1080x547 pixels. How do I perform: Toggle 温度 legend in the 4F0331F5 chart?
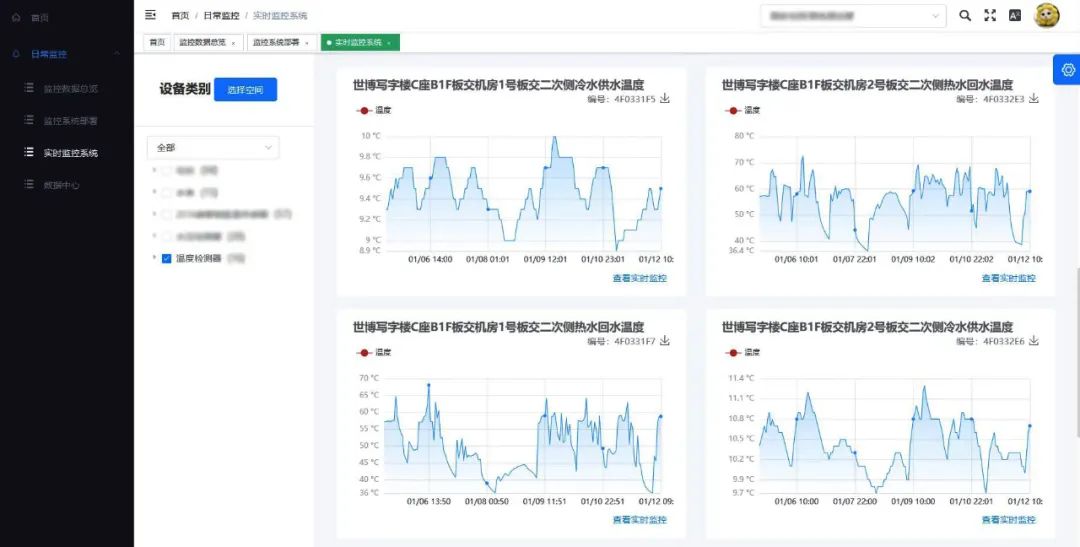coord(374,110)
